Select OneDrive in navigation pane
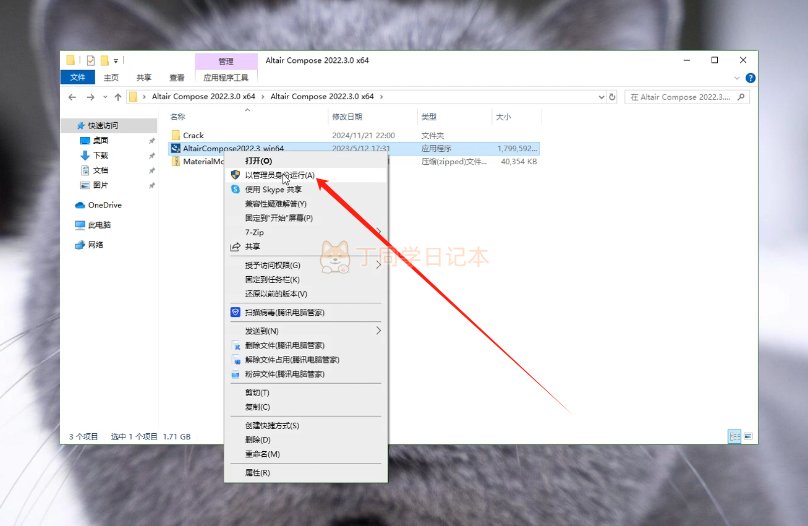This screenshot has height=526, width=808. [x=105, y=205]
